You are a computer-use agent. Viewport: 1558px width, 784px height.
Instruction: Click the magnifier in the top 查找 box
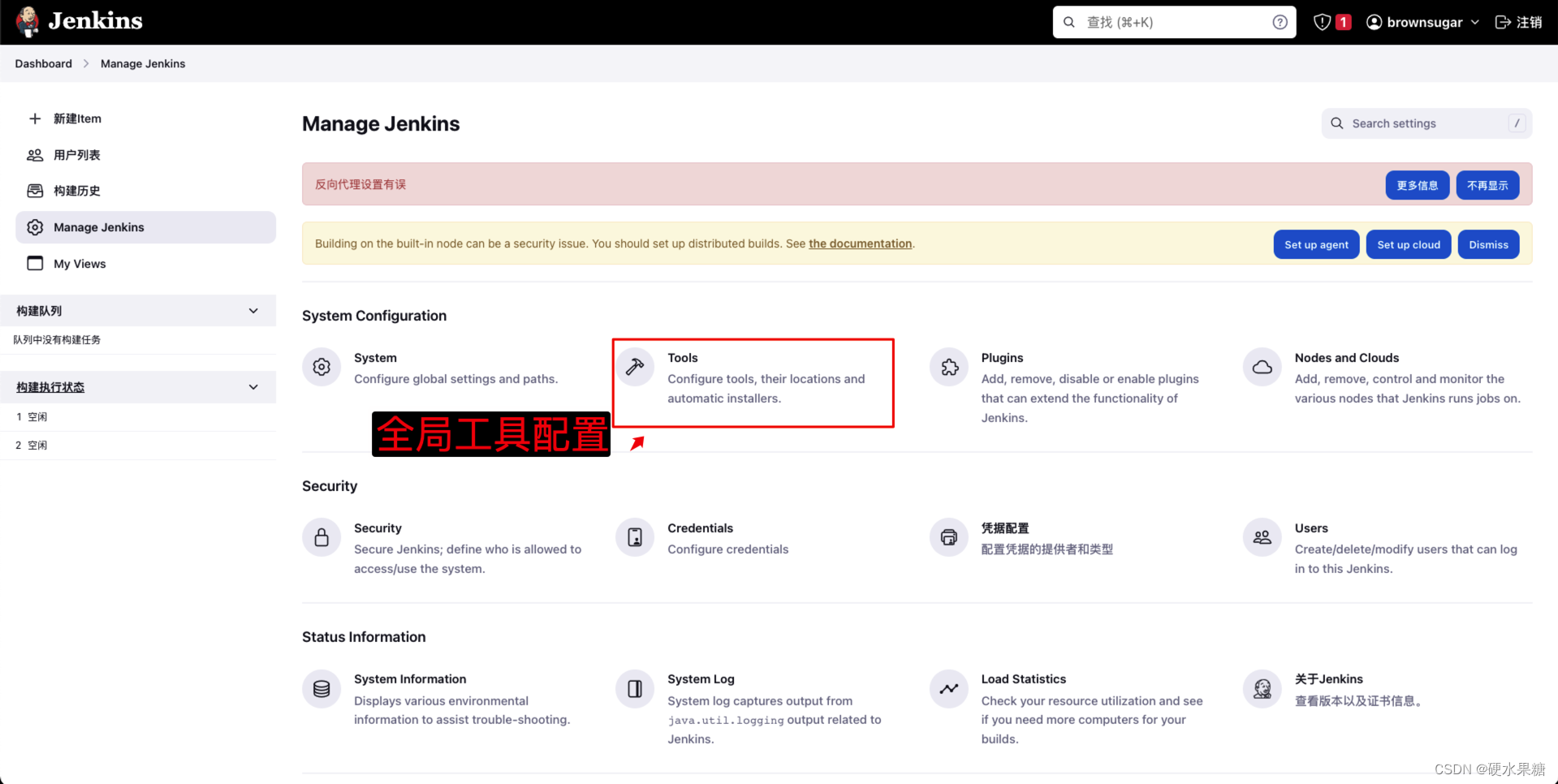tap(1069, 22)
